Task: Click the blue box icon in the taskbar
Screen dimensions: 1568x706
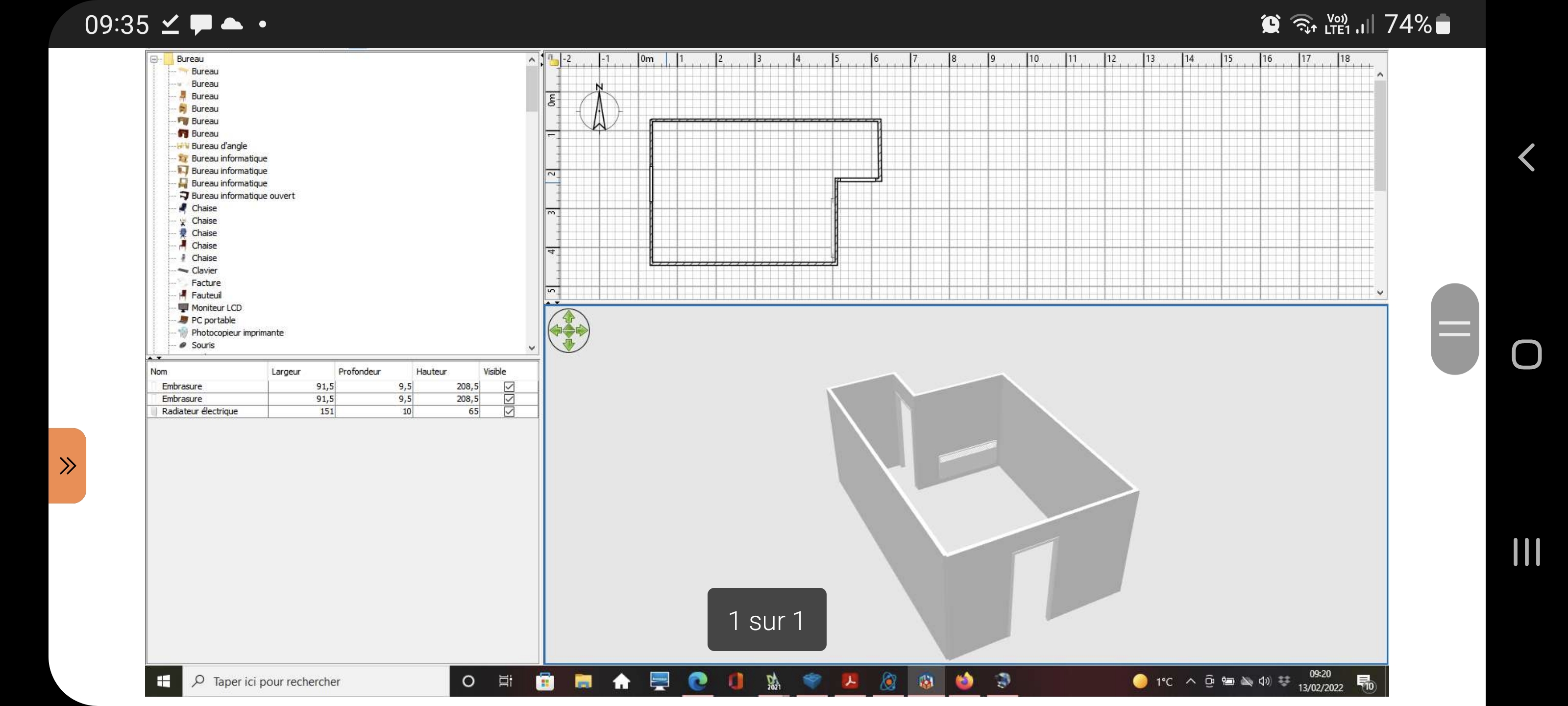Action: click(812, 681)
